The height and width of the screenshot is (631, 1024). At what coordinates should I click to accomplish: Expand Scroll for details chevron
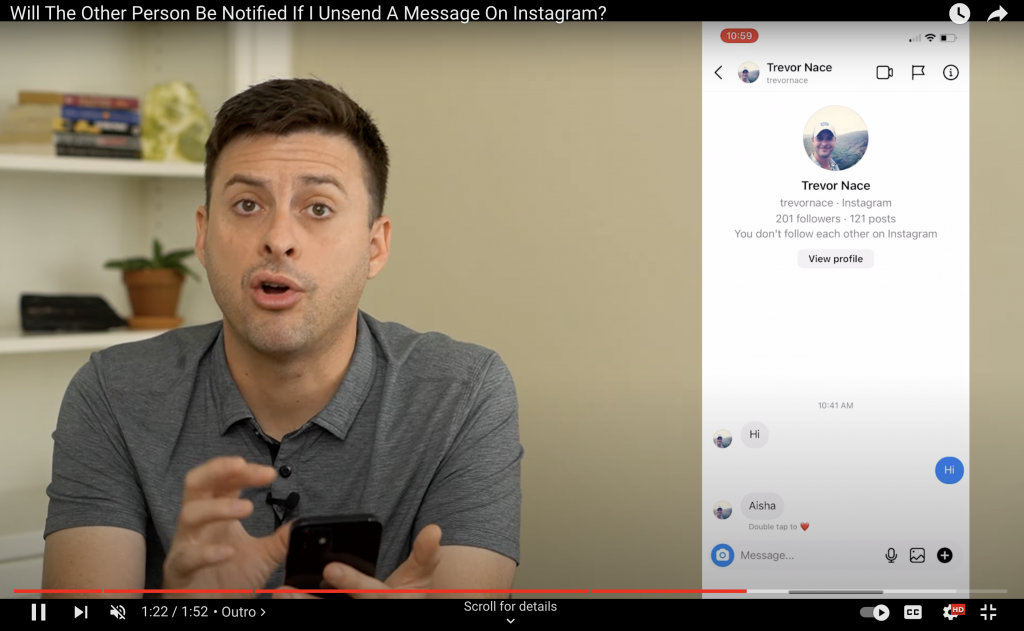pyautogui.click(x=510, y=621)
